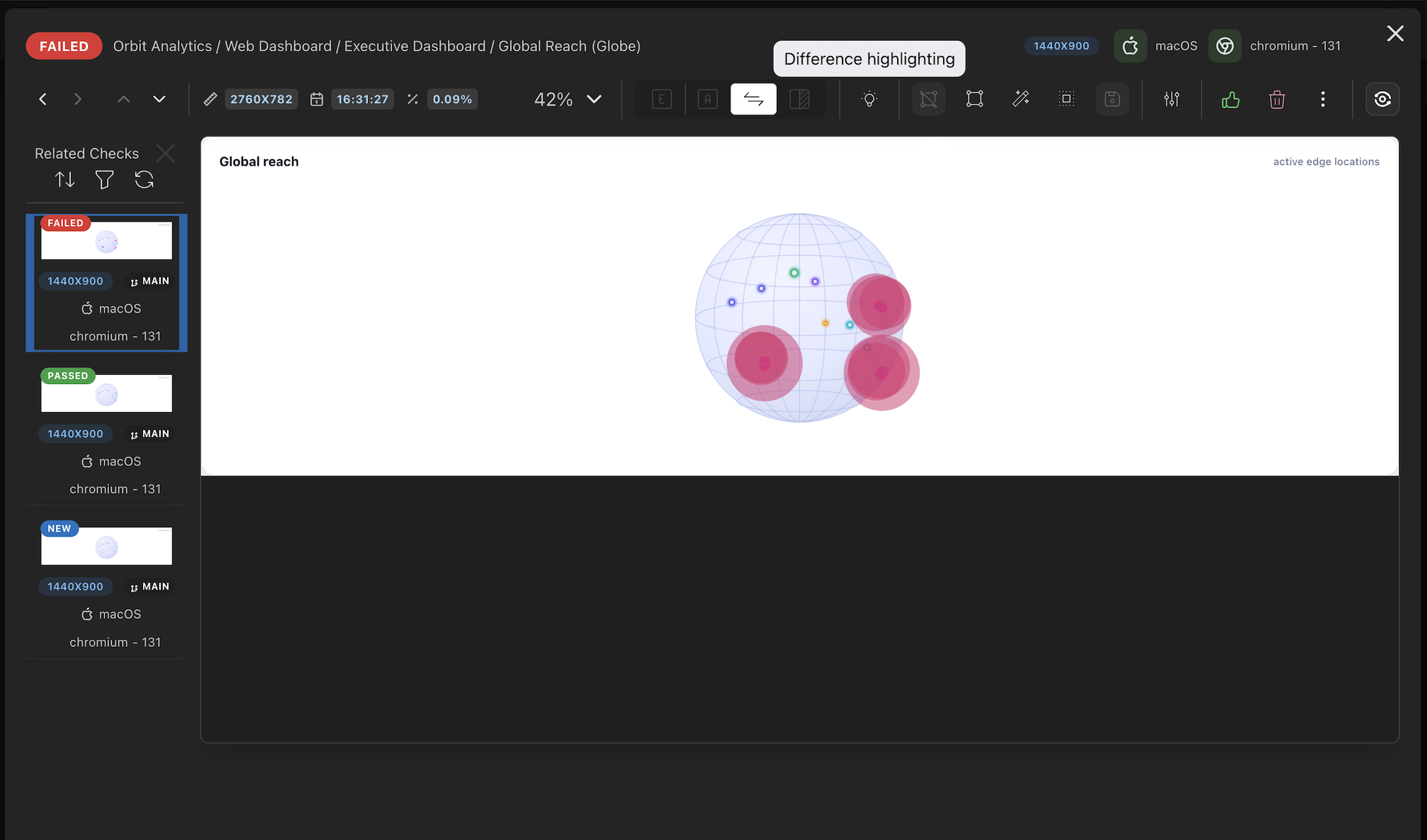Select the bound region dashed-square tool
Viewport: 1427px width, 840px height.
[x=1066, y=99]
